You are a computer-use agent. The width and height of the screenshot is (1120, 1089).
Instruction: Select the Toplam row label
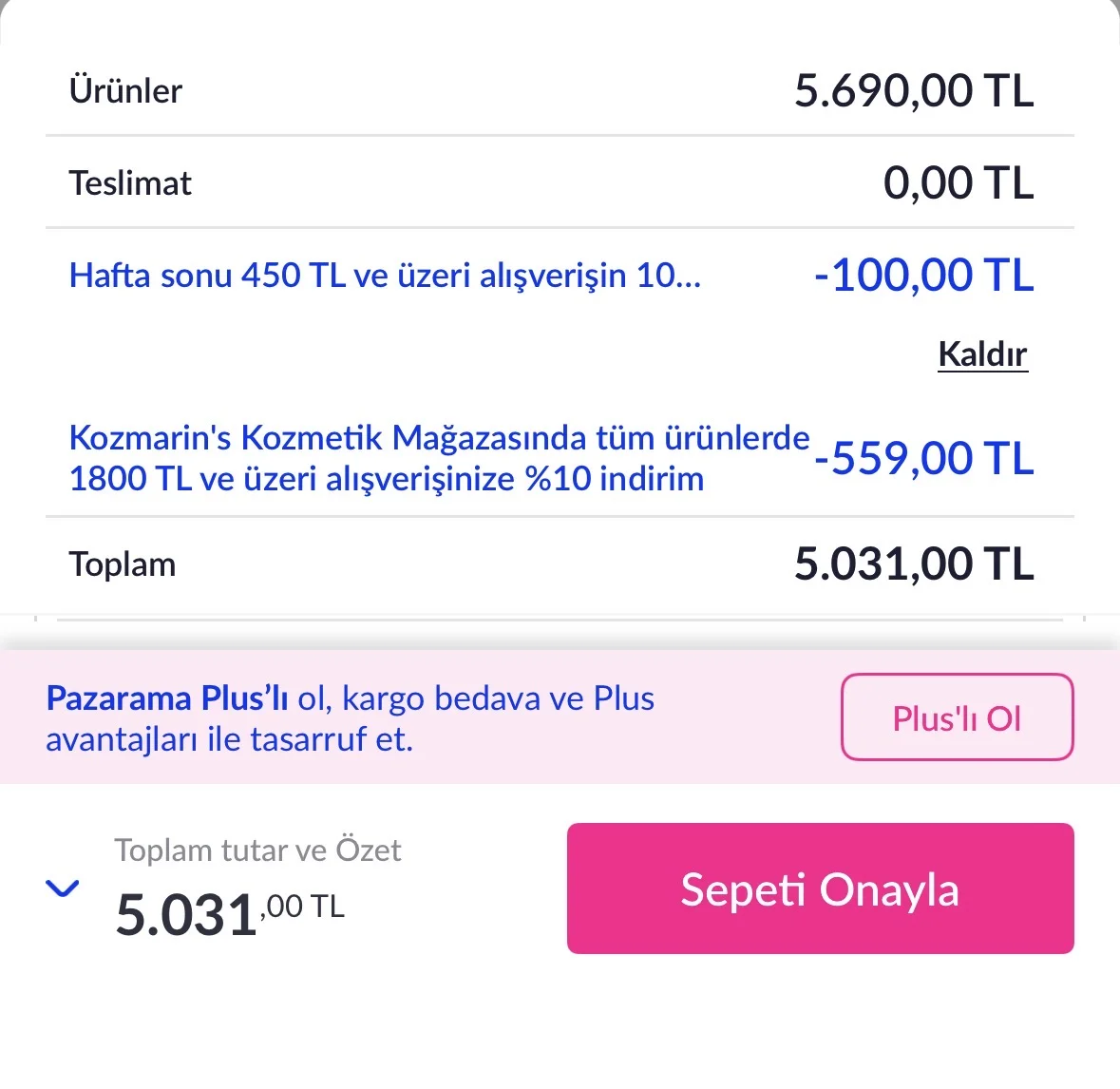tap(123, 564)
